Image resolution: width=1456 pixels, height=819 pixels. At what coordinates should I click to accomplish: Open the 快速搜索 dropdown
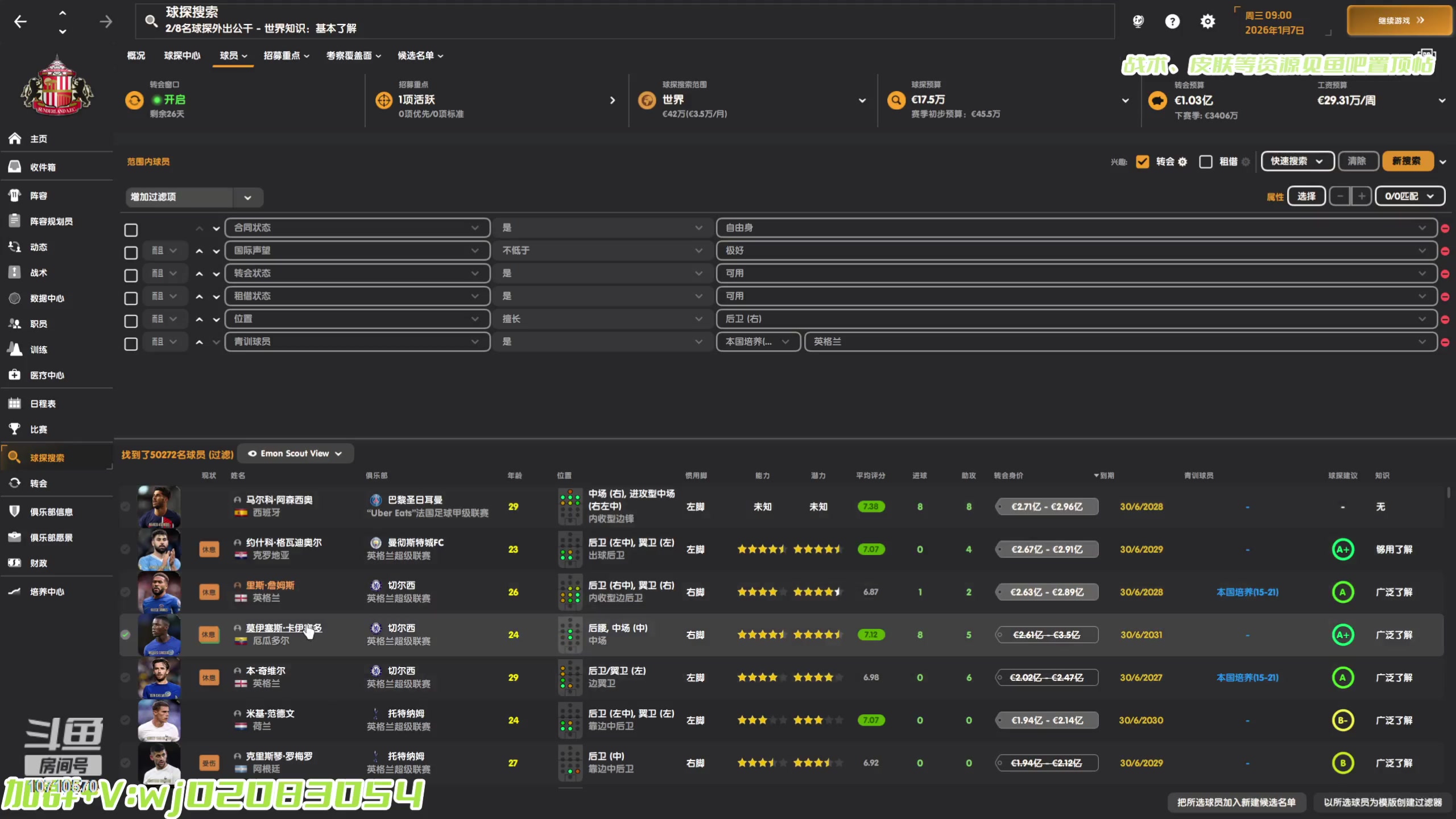[x=1297, y=162]
